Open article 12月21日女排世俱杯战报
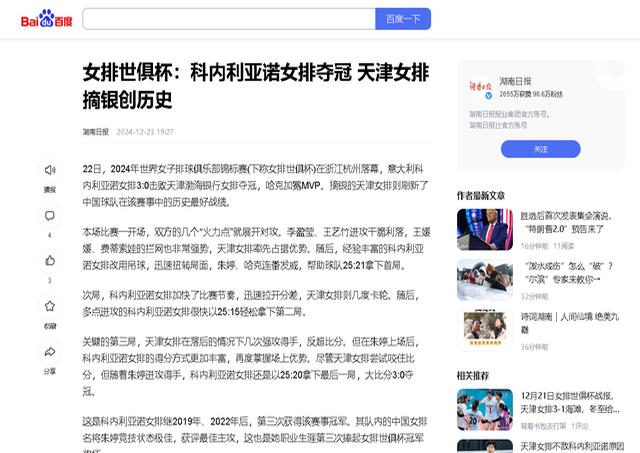This screenshot has height=453, width=640. pos(570,402)
